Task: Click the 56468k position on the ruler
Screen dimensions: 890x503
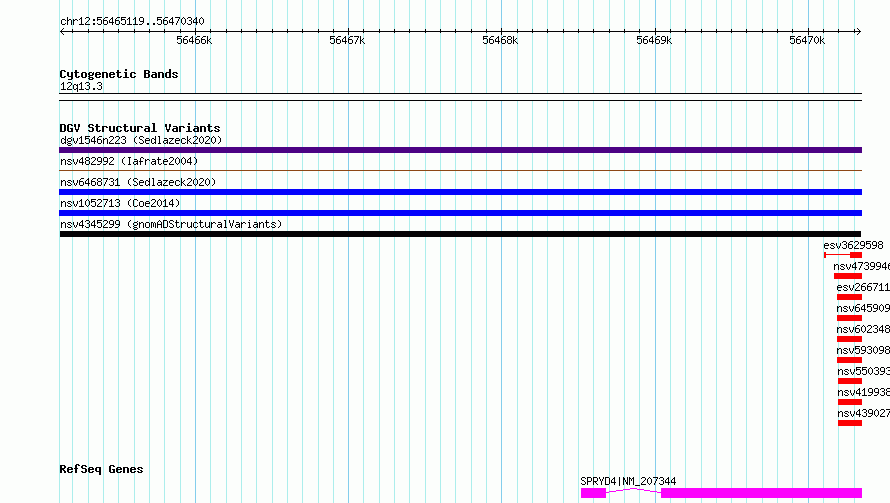Action: click(500, 40)
